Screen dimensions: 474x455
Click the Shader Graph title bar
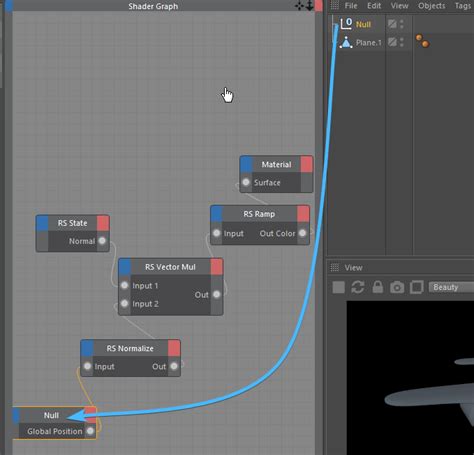click(x=153, y=6)
